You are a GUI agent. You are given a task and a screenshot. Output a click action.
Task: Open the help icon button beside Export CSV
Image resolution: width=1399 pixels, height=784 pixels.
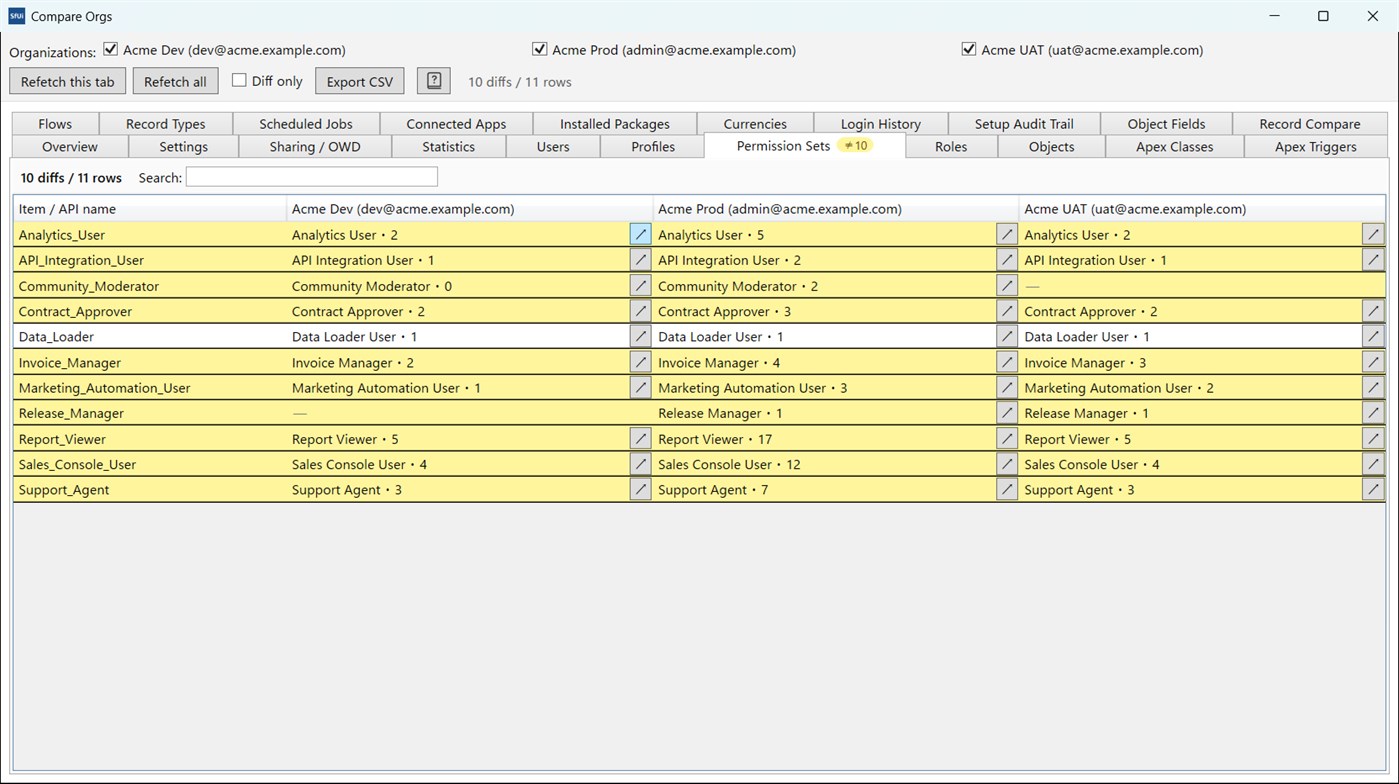434,81
